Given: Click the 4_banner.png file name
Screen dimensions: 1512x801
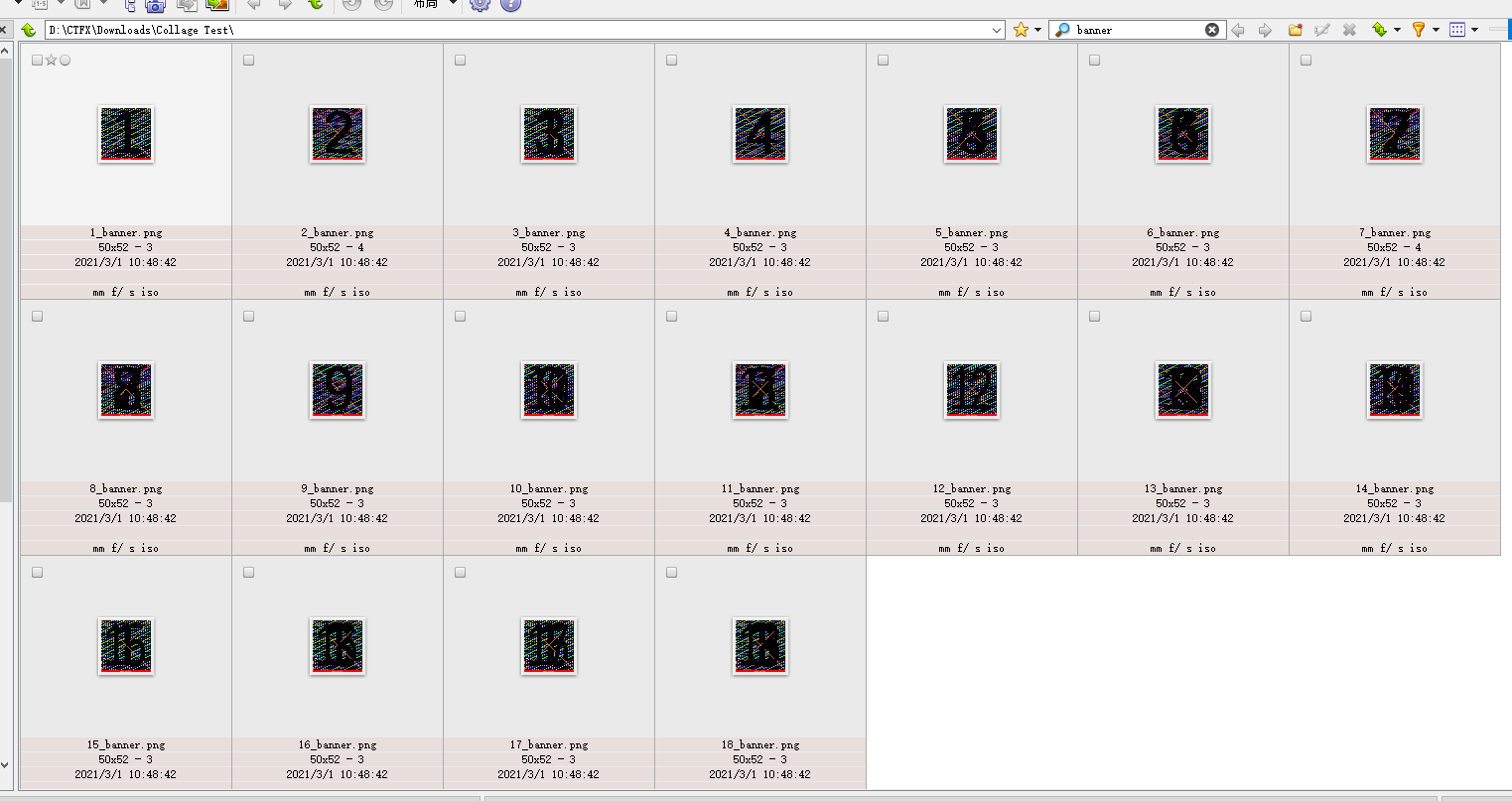Looking at the screenshot, I should 760,233.
